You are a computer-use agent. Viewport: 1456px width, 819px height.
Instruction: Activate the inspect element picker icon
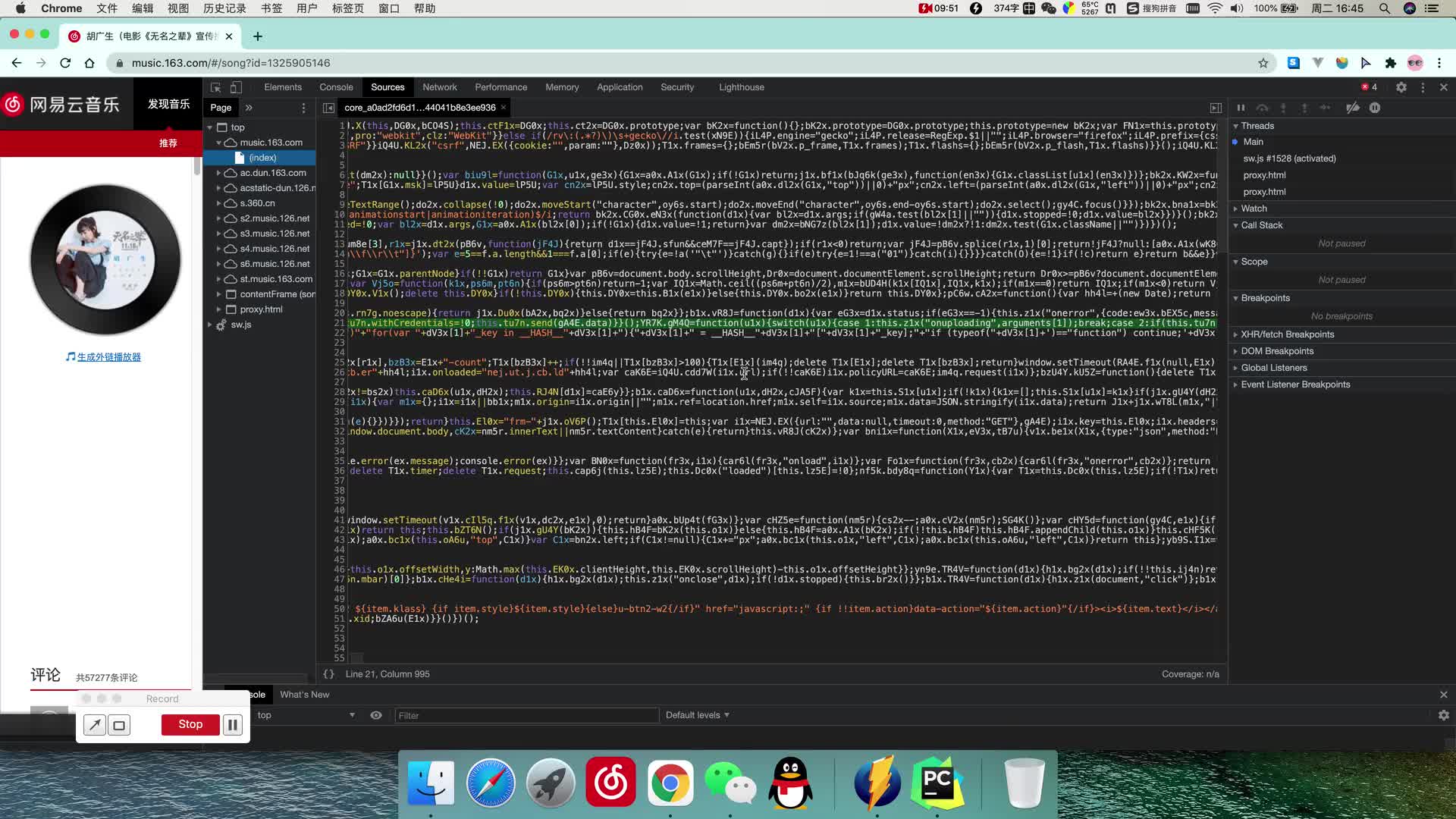pos(215,87)
